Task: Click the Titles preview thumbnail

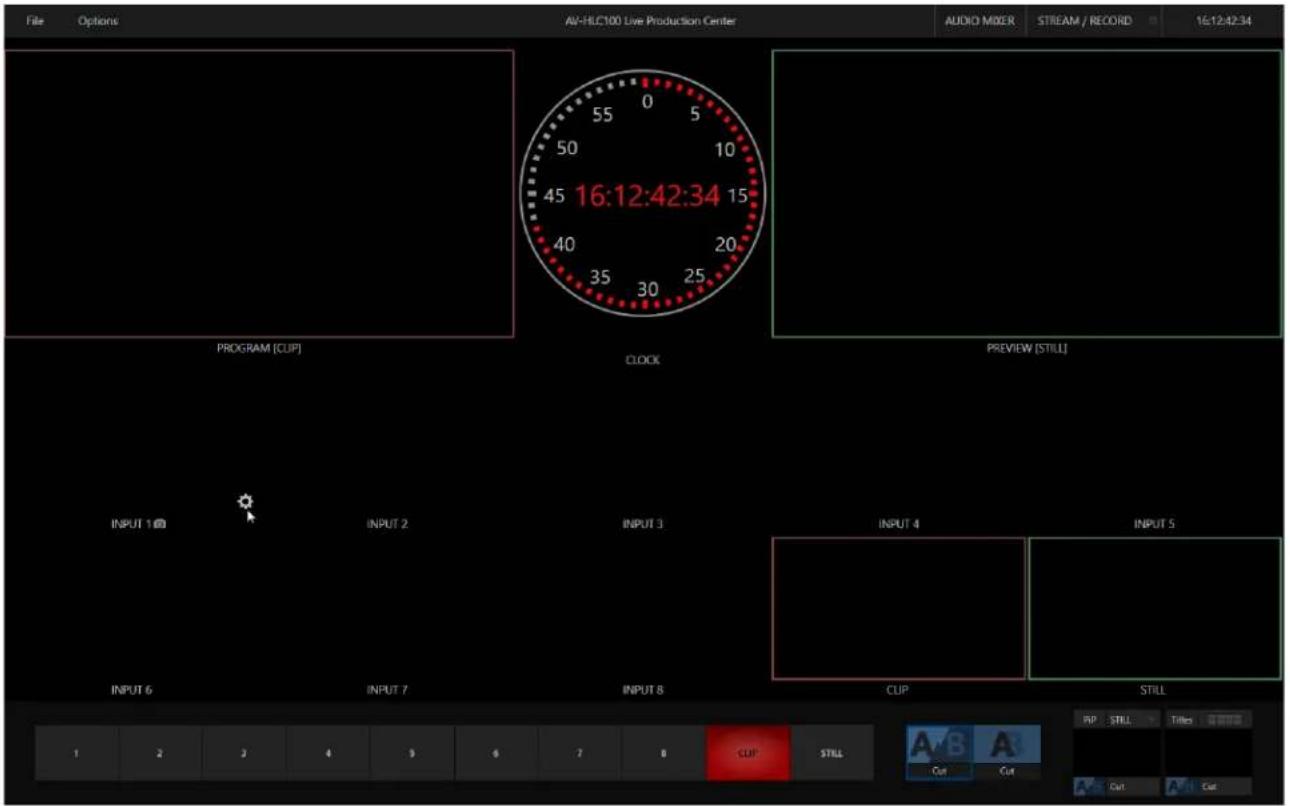Action: 1209,752
